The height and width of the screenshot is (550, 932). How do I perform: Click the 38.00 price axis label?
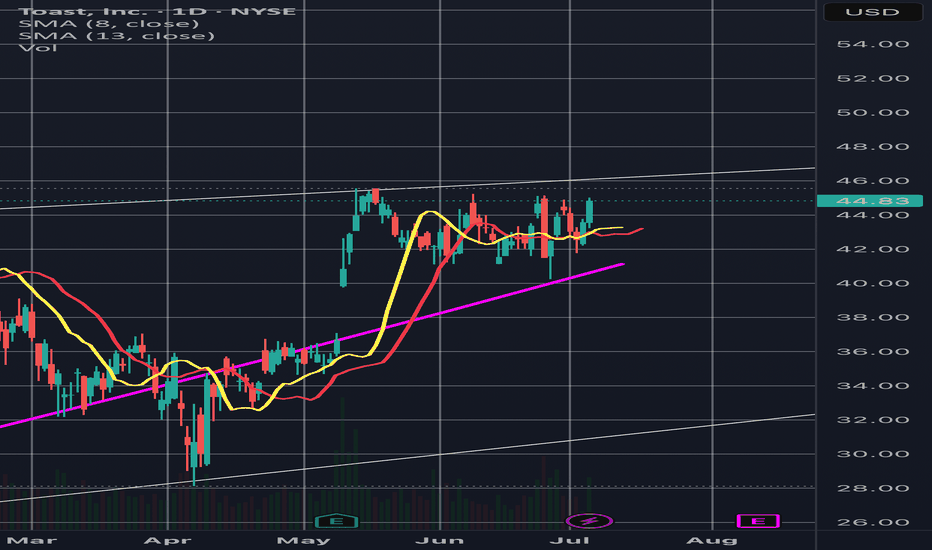click(873, 318)
